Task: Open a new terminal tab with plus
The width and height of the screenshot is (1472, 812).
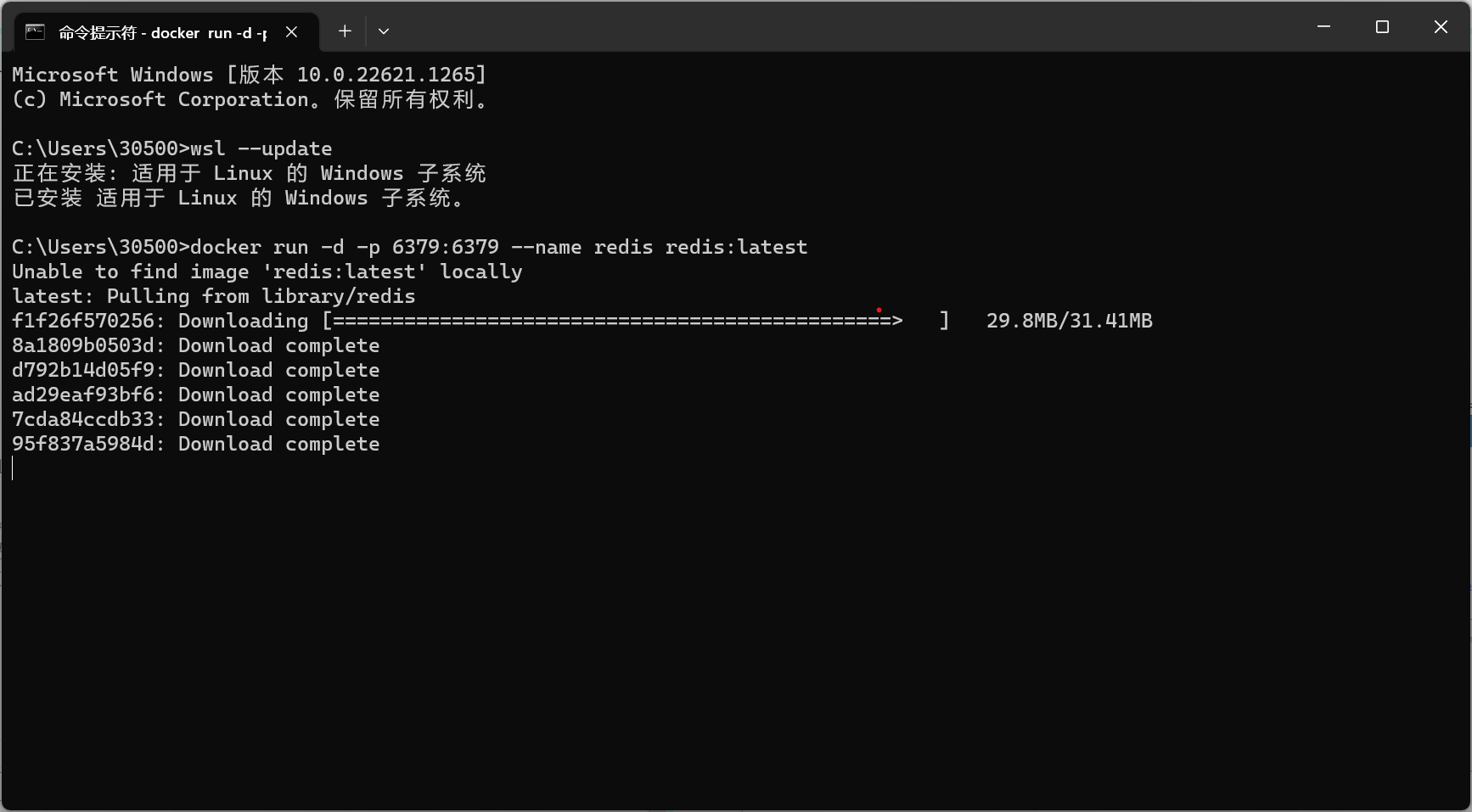Action: 345,31
